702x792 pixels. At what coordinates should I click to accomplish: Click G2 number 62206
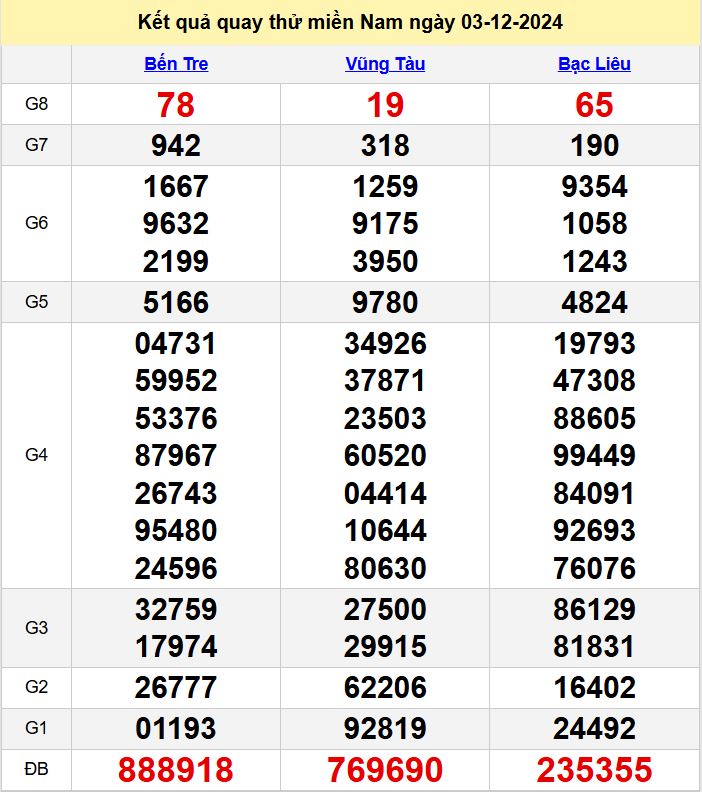385,687
